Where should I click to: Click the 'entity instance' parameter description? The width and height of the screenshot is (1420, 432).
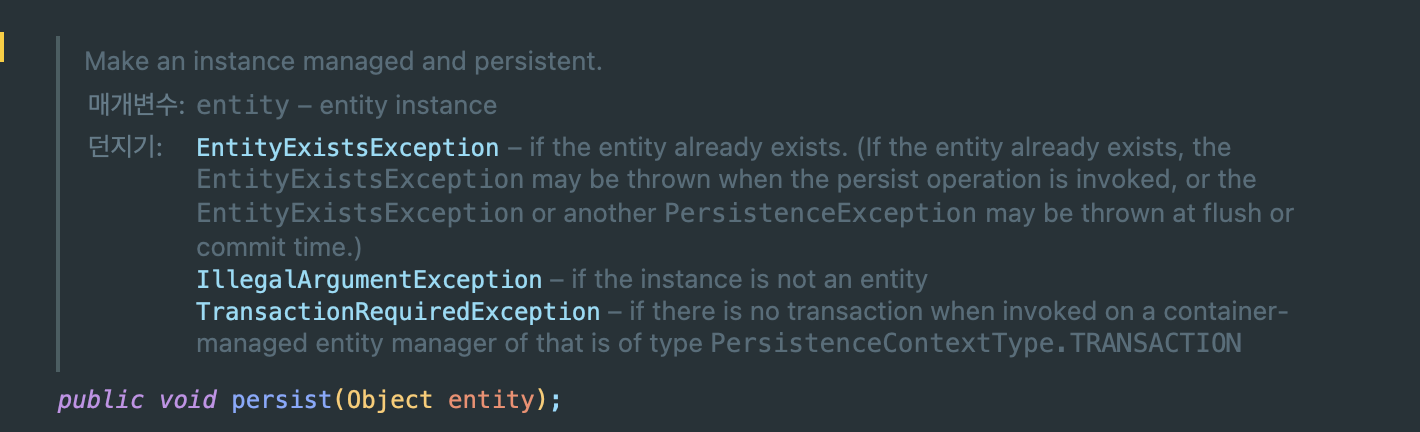click(408, 105)
